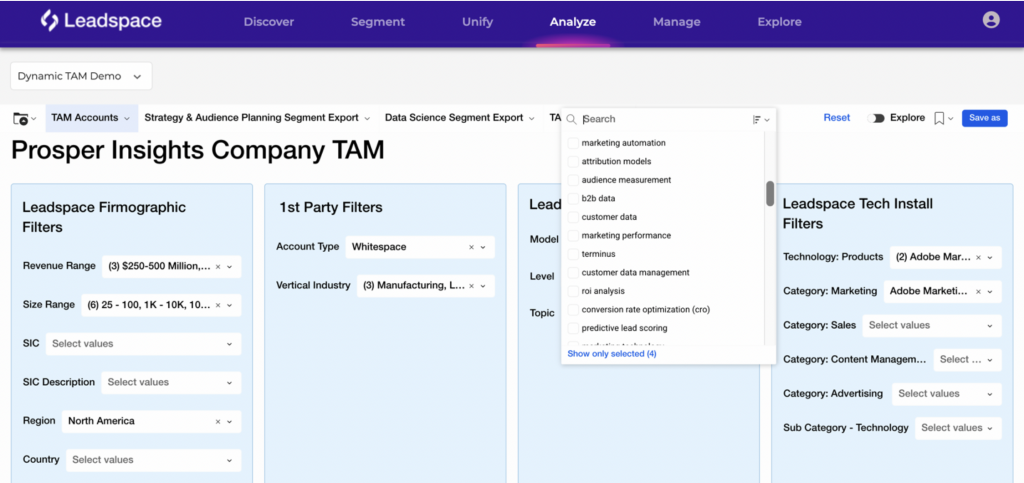Viewport: 1024px width, 483px height.
Task: Open the Category: Sales dropdown
Action: [932, 325]
